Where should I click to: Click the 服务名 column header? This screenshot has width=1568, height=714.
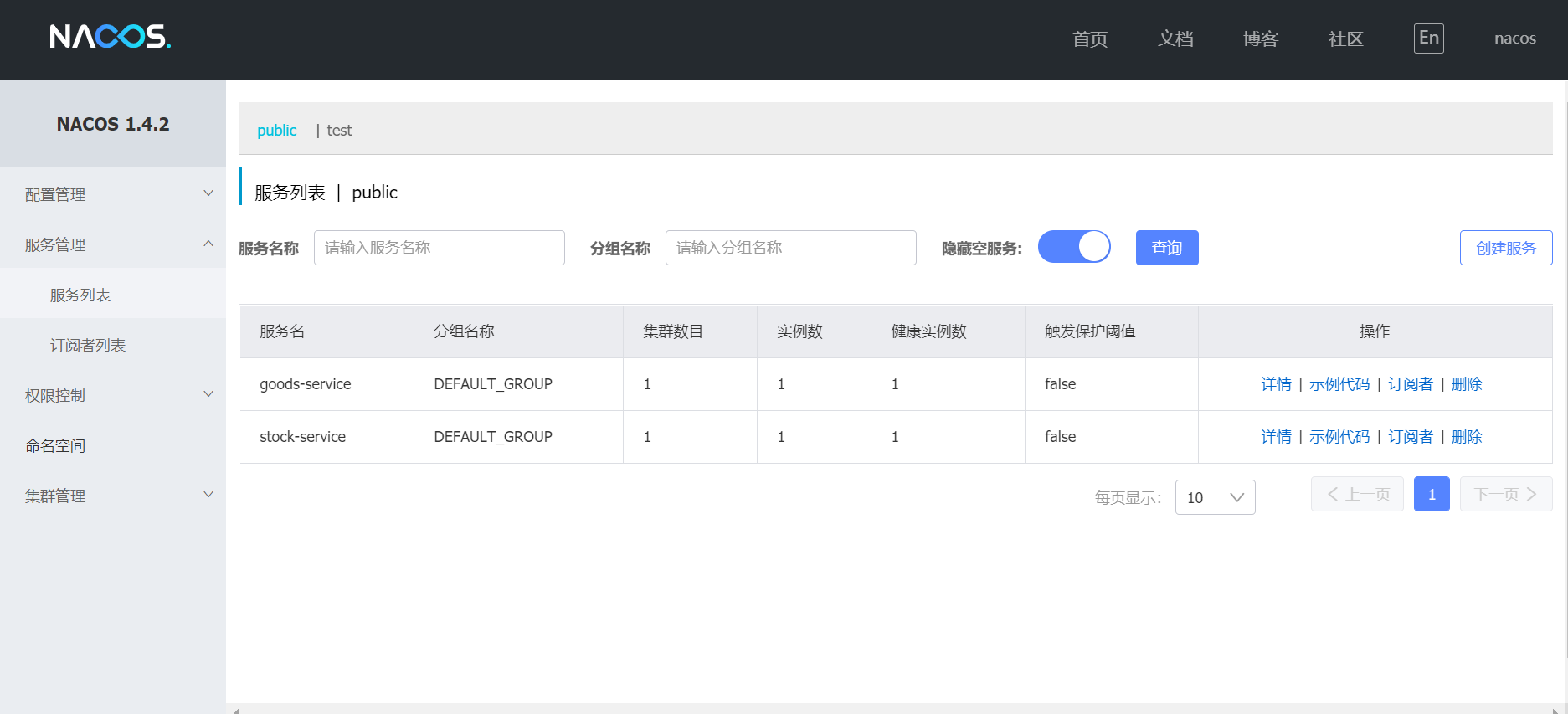[326, 331]
